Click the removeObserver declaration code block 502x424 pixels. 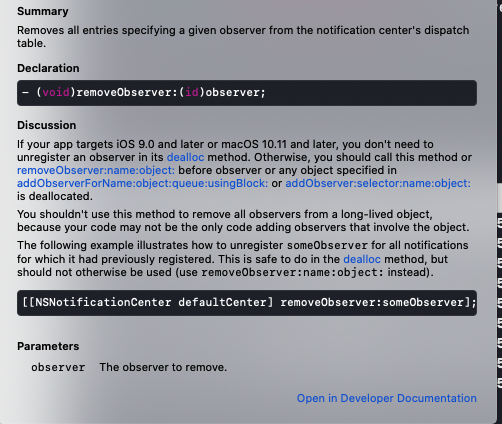tap(247, 93)
